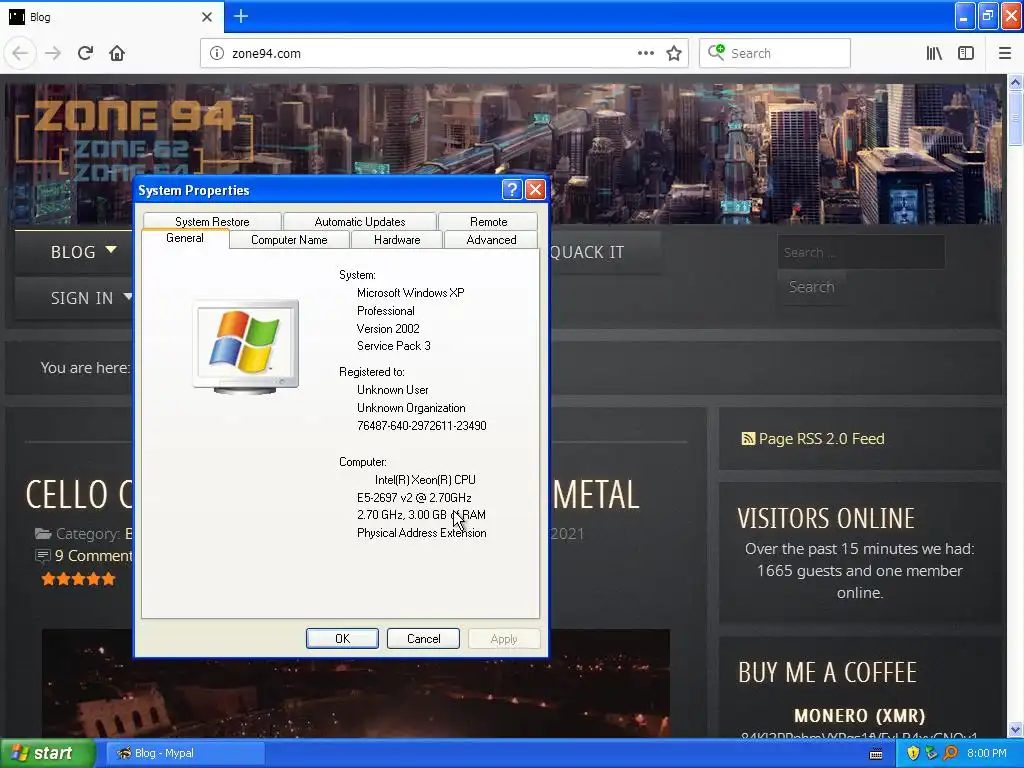Open the home page icon

point(117,53)
